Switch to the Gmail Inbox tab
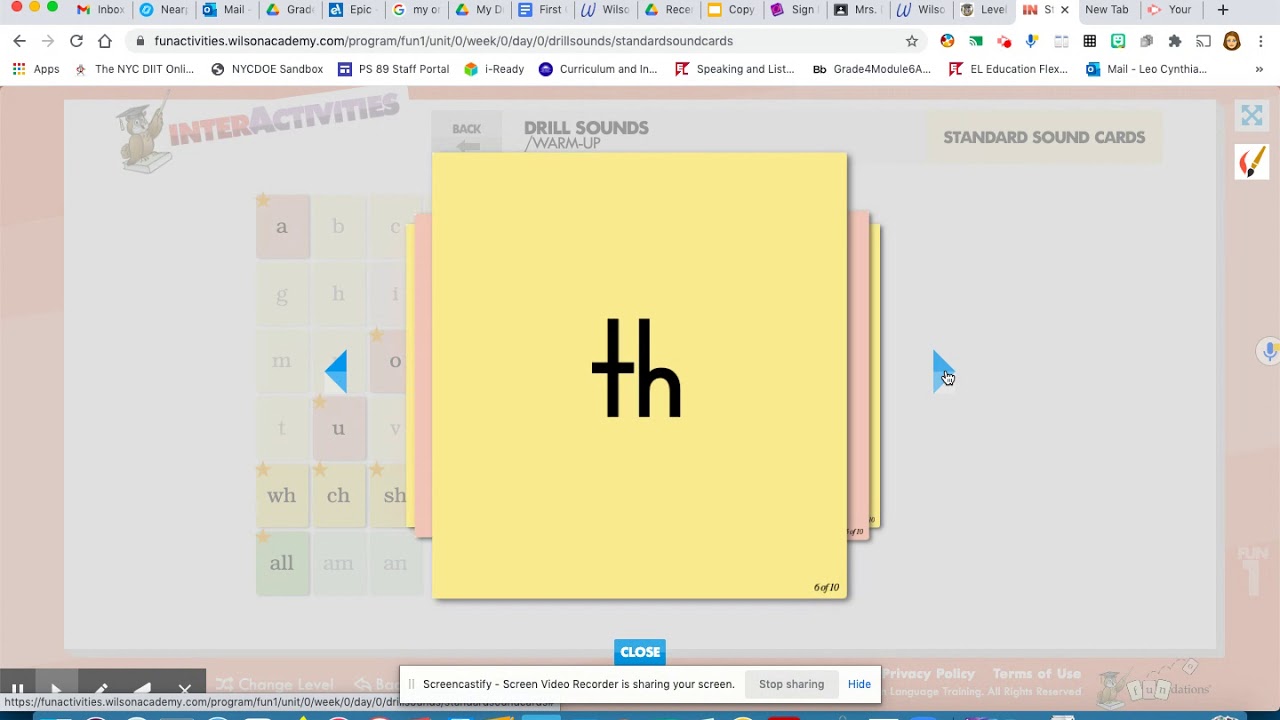The image size is (1280, 720). (x=100, y=10)
